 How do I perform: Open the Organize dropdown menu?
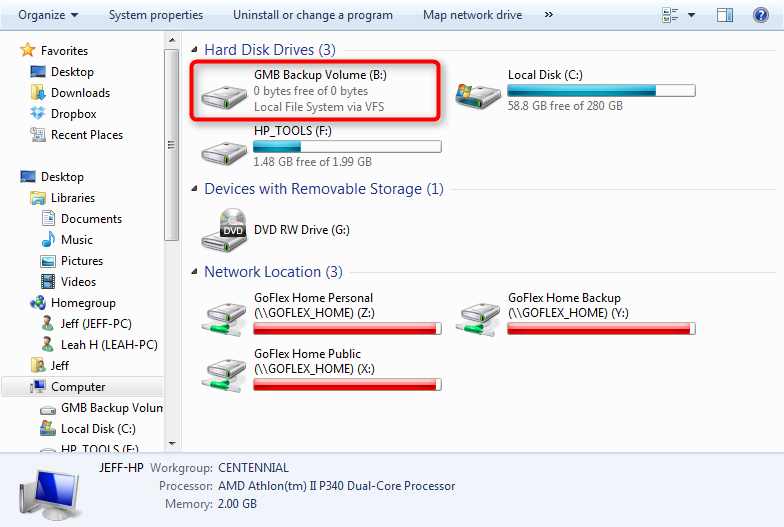click(48, 15)
